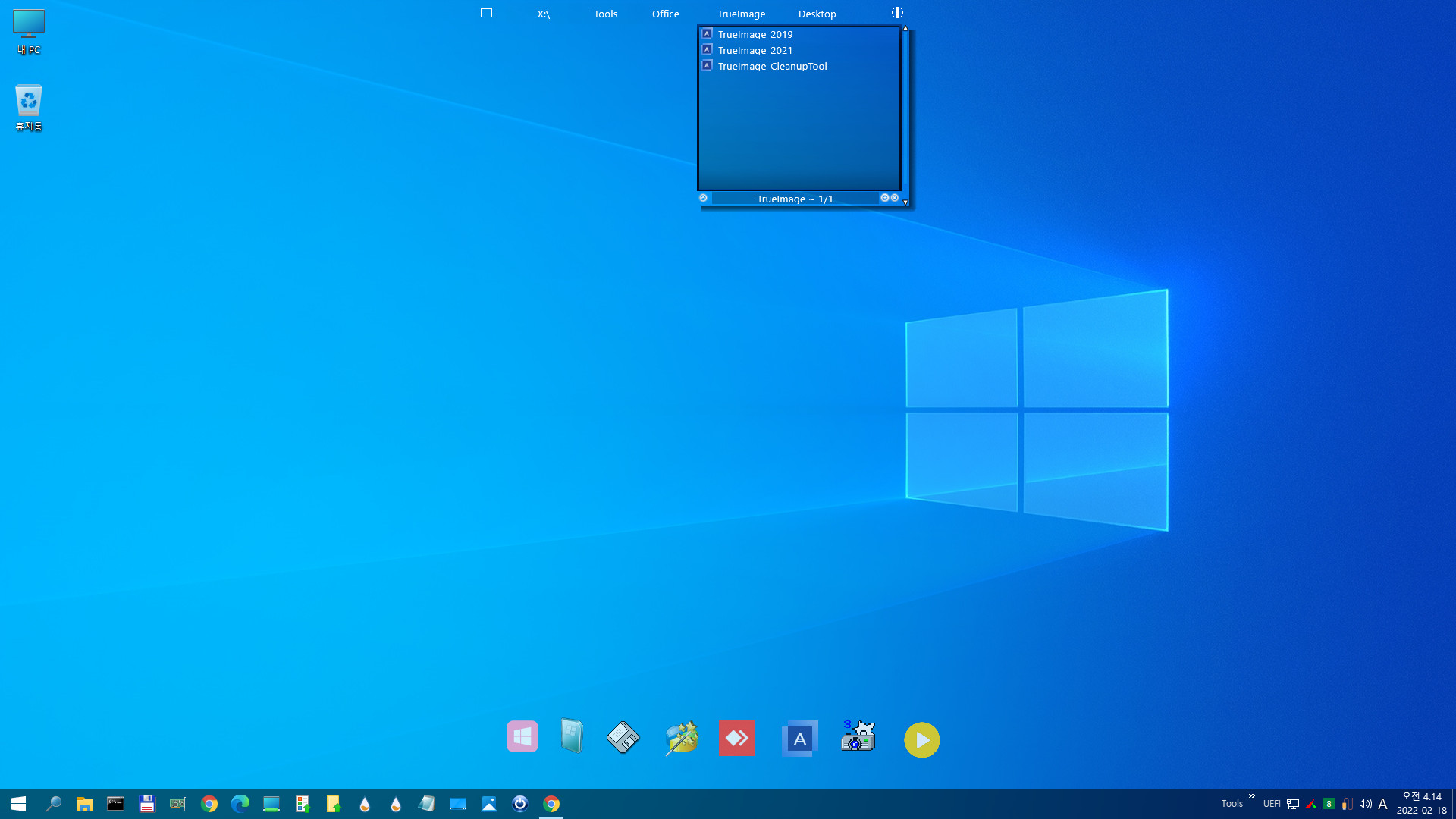The image size is (1456, 819).
Task: Launch Acronis blue A dock icon
Action: coord(799,738)
